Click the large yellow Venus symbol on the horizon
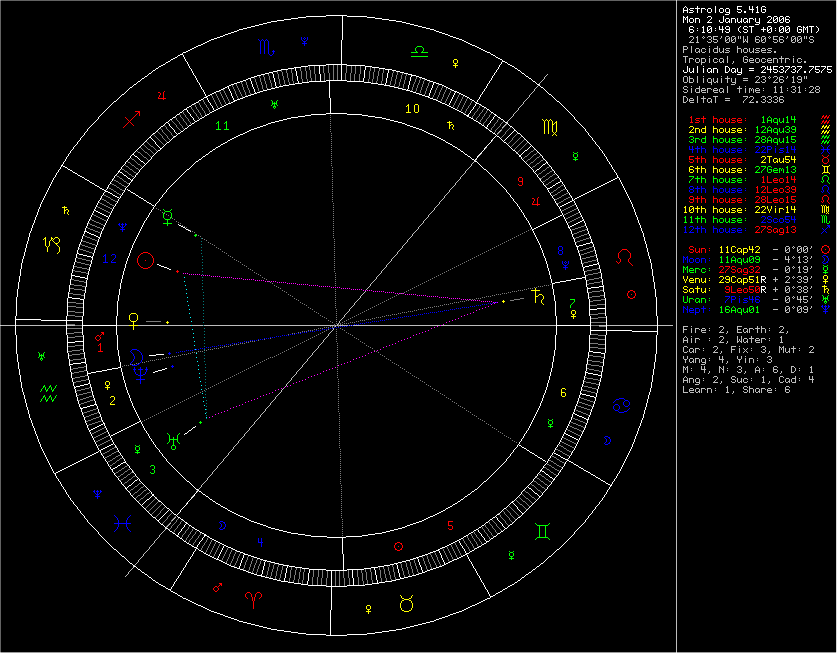 coord(133,321)
